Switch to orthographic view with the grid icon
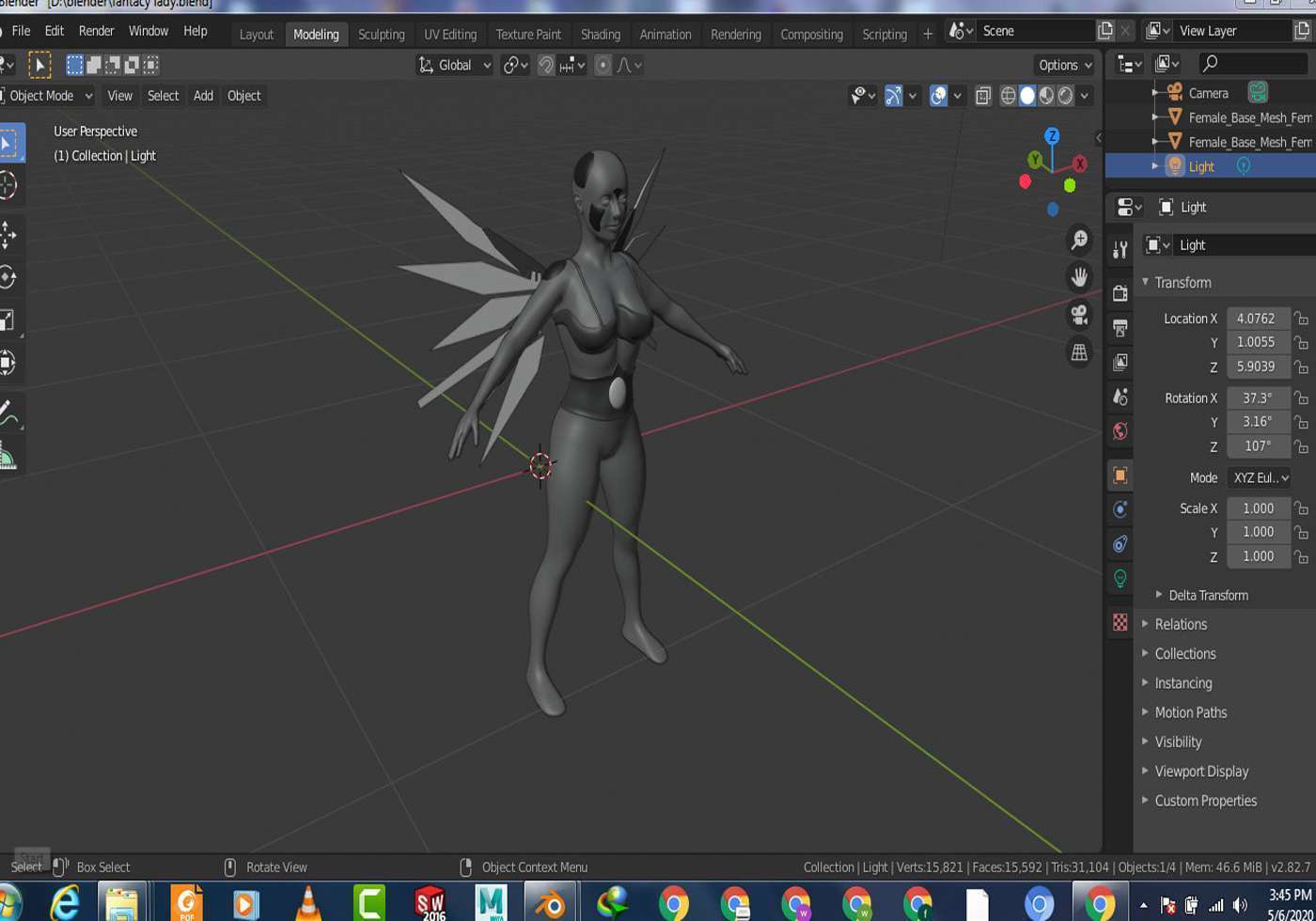 point(1079,352)
